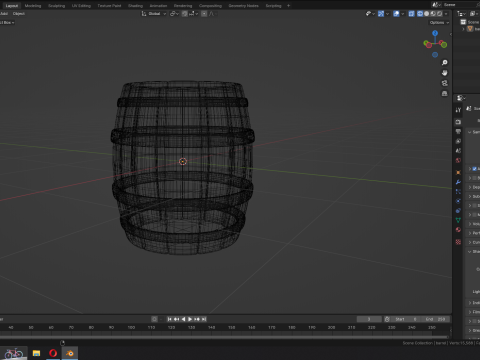Toggle proportional editing button

point(204,14)
